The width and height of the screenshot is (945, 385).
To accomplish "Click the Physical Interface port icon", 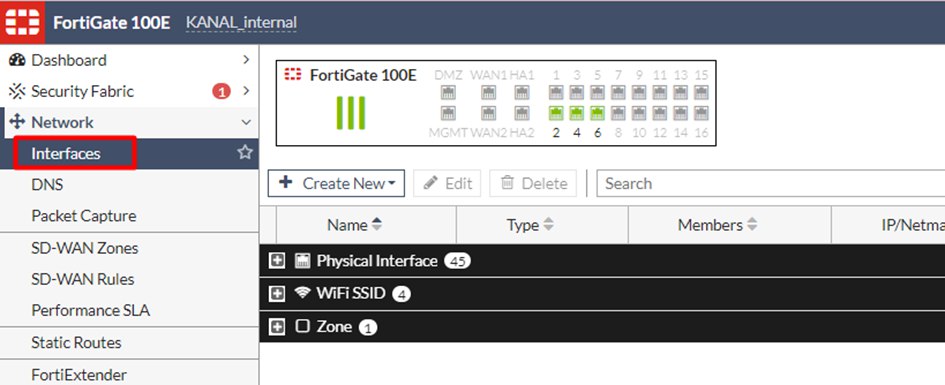I will point(302,260).
